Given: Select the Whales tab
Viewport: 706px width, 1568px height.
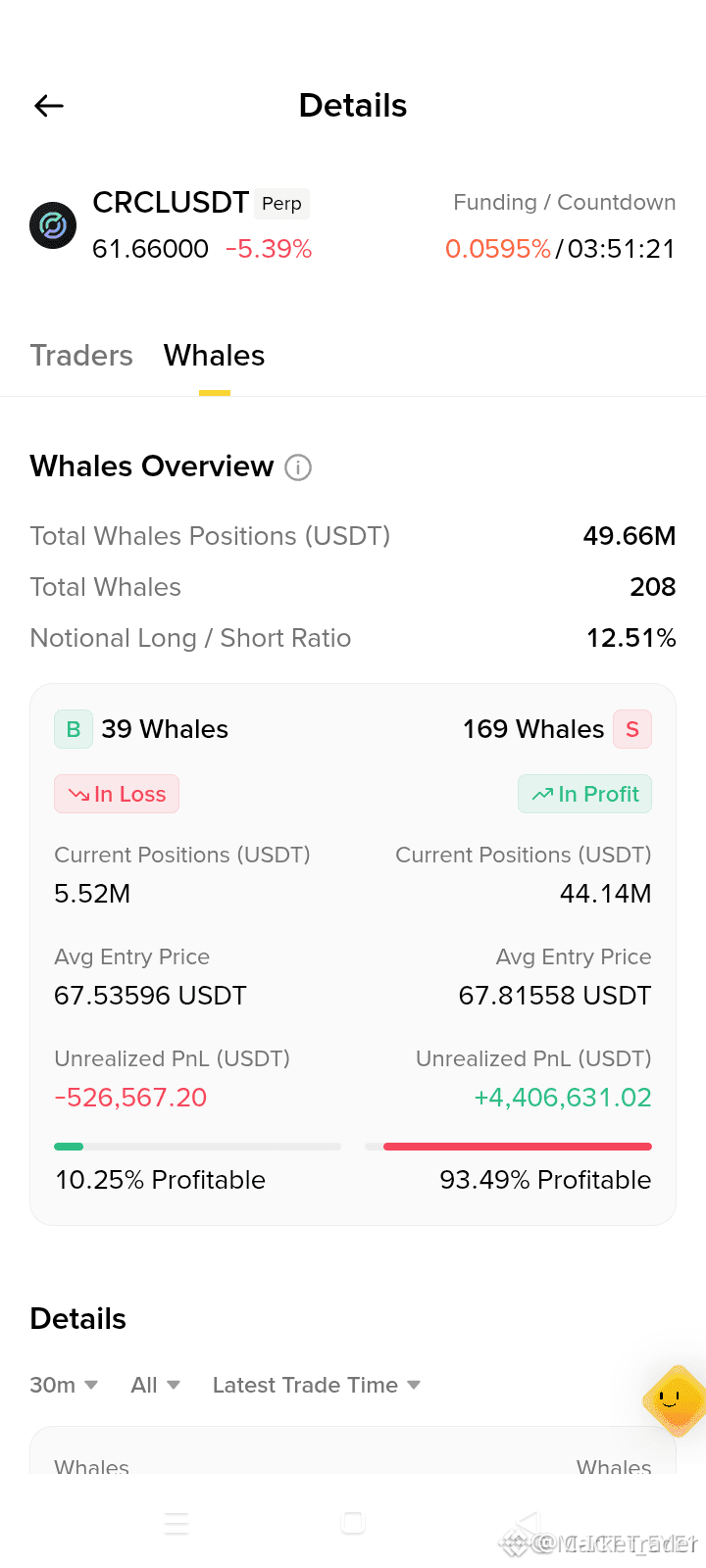Looking at the screenshot, I should pyautogui.click(x=215, y=355).
